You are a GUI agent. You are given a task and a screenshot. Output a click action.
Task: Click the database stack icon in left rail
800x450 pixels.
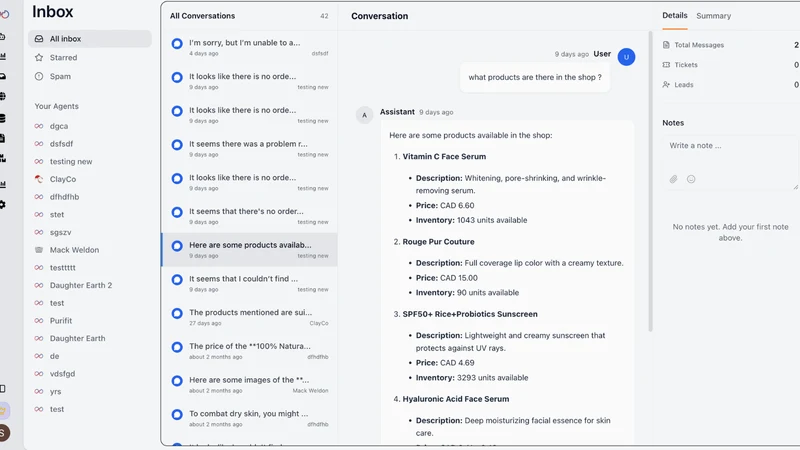tap(2, 118)
